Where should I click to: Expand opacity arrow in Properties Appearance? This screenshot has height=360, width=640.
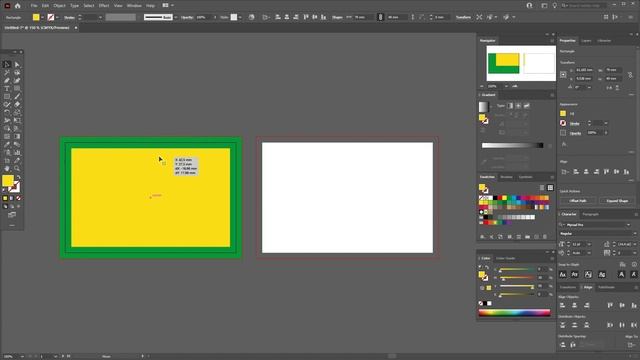606,133
